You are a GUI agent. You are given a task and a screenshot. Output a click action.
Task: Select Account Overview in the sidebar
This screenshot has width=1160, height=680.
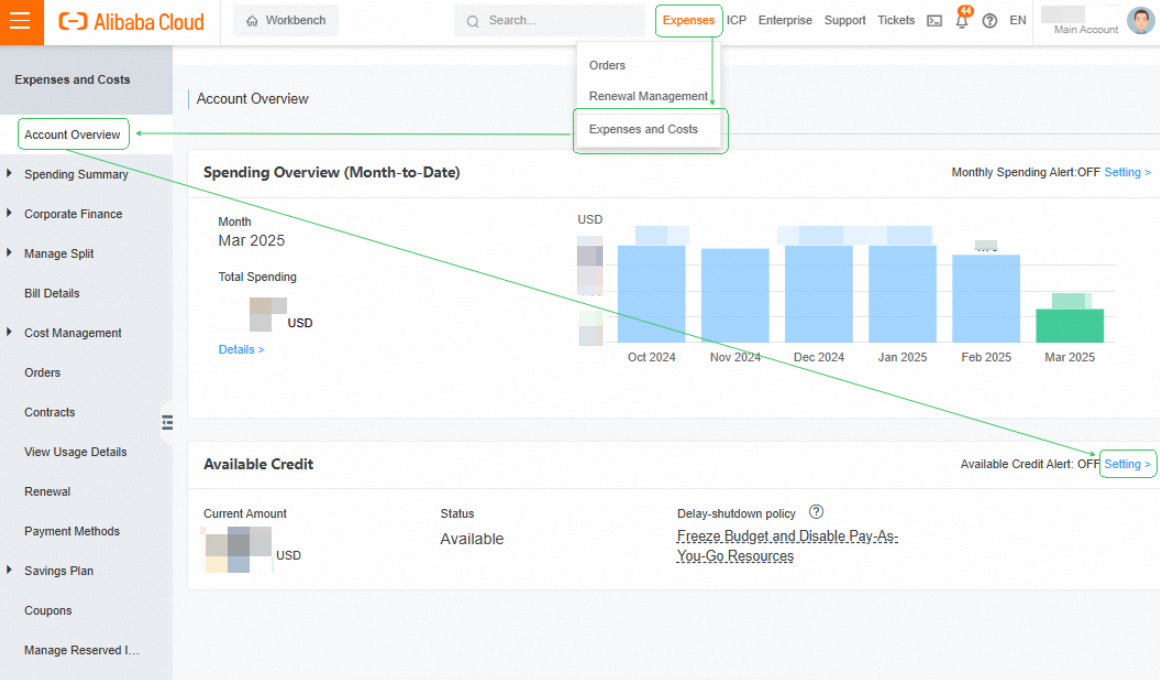point(72,135)
